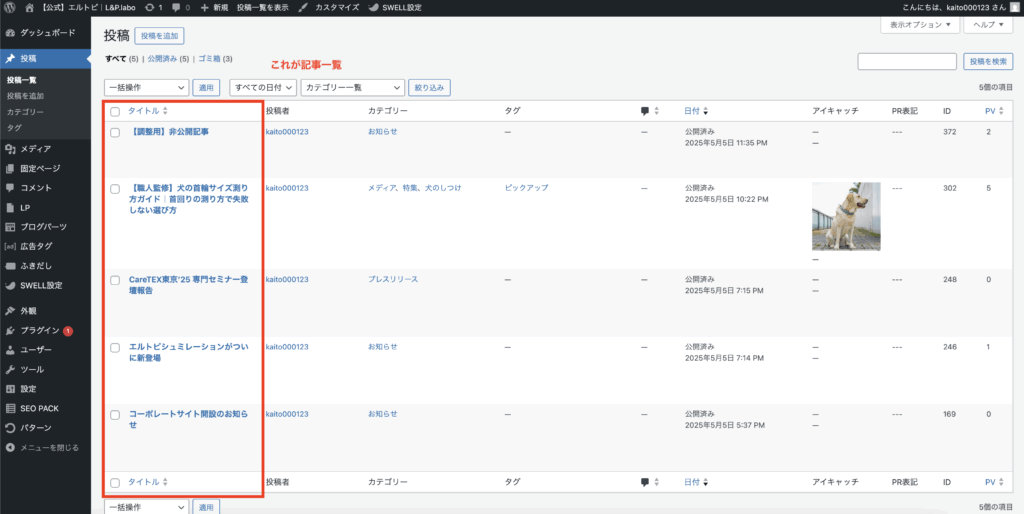The height and width of the screenshot is (514, 1024).
Task: Click the 投稿を追加 button beside heading
Action: pyautogui.click(x=160, y=36)
